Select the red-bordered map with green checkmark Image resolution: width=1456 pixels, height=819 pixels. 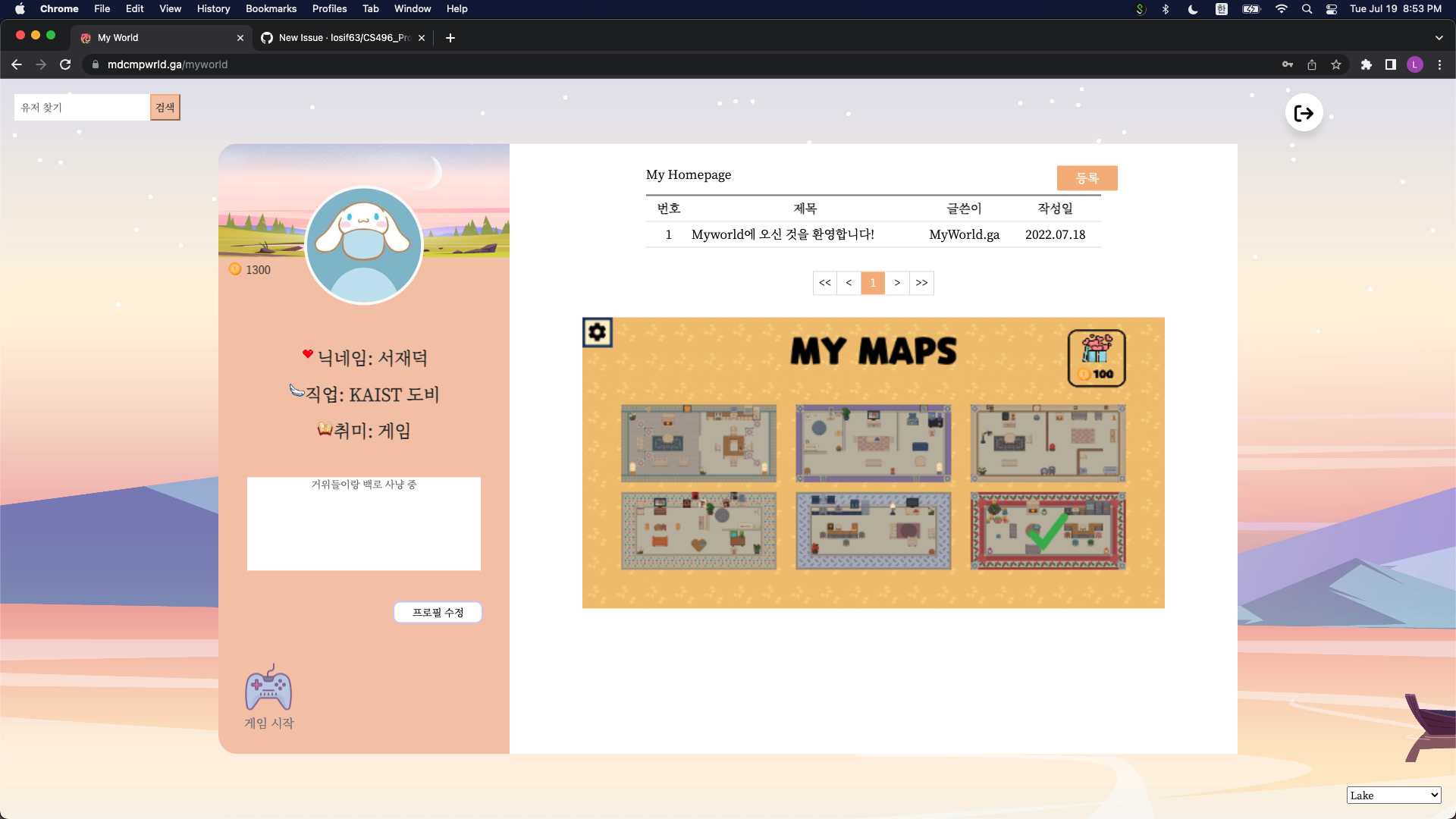point(1048,531)
